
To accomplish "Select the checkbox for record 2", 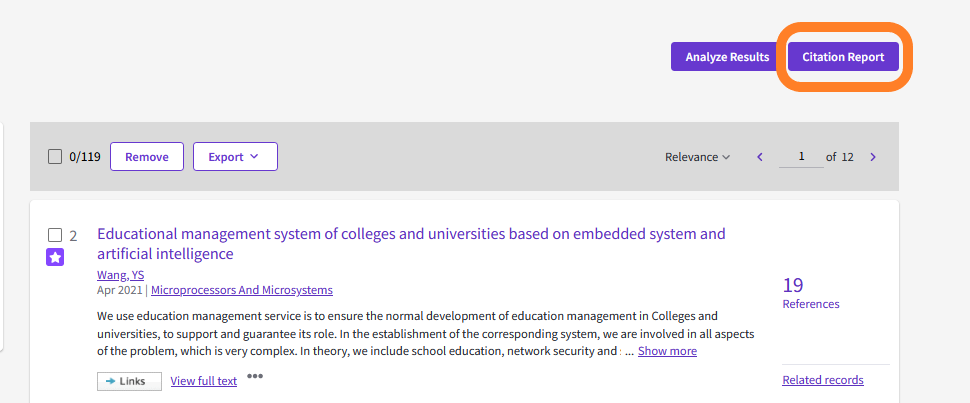I will click(55, 236).
